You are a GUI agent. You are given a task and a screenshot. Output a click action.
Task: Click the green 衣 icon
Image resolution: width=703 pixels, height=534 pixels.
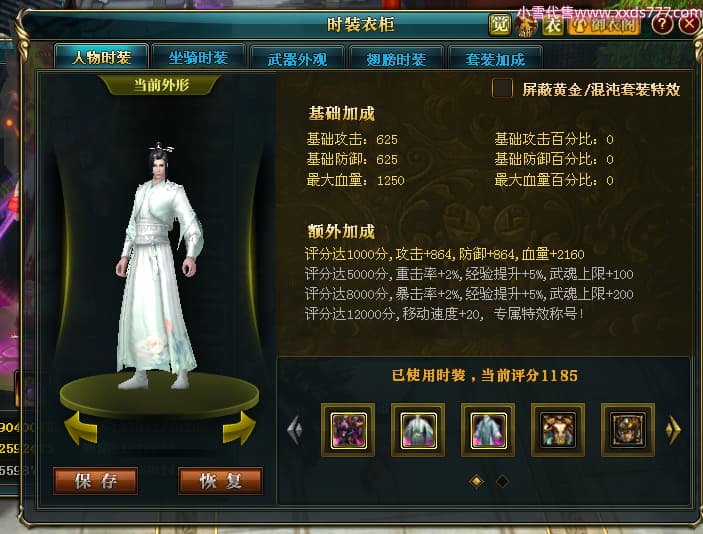(x=553, y=25)
